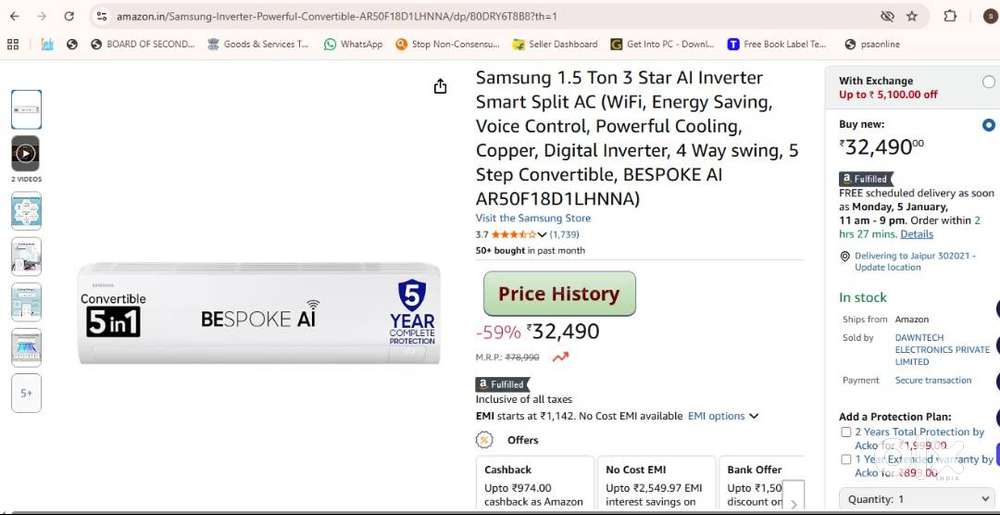Open the WhatsApp bookmark

point(353,44)
